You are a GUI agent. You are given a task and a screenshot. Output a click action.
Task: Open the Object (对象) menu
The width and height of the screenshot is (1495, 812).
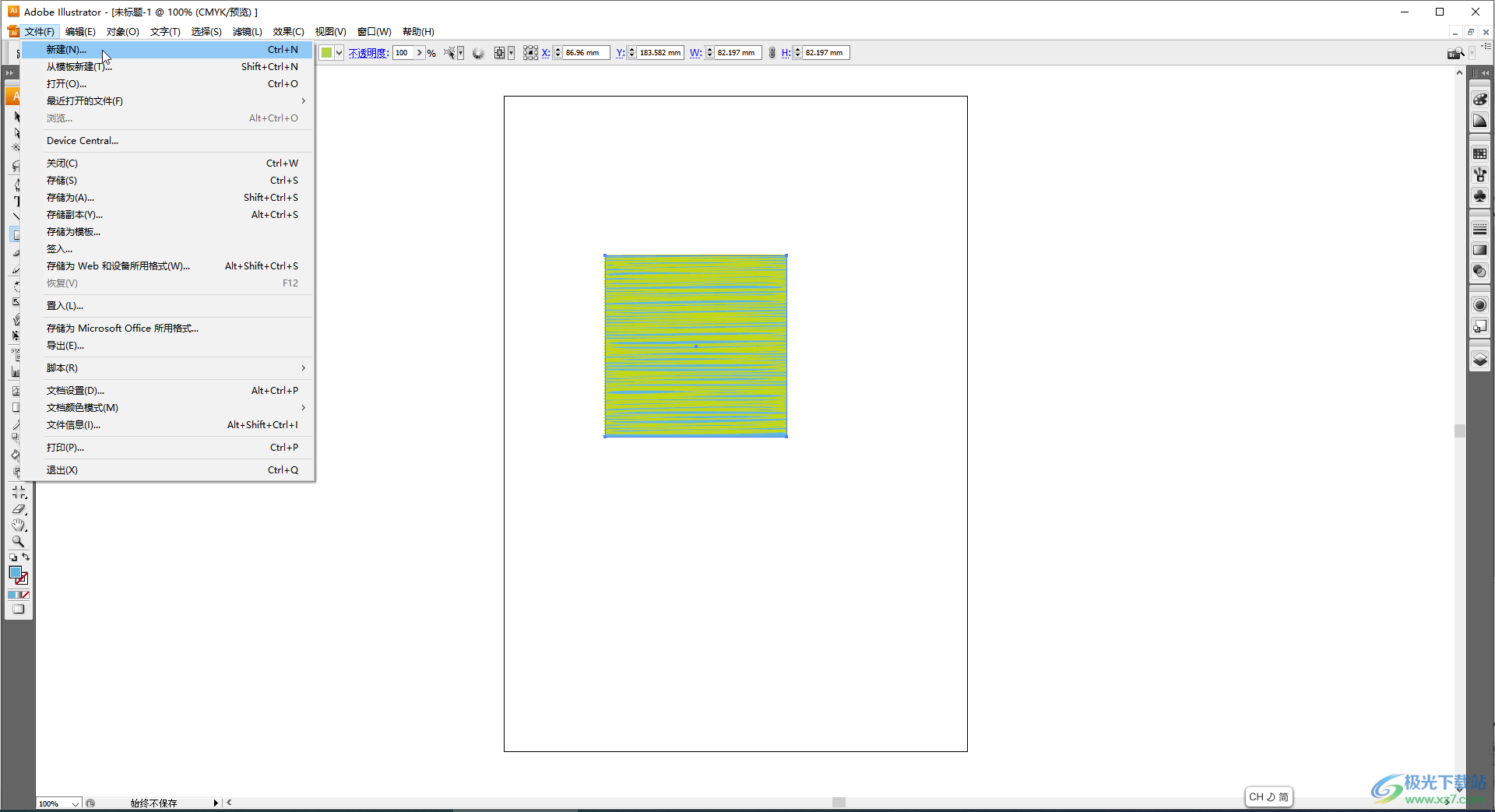pyautogui.click(x=122, y=32)
